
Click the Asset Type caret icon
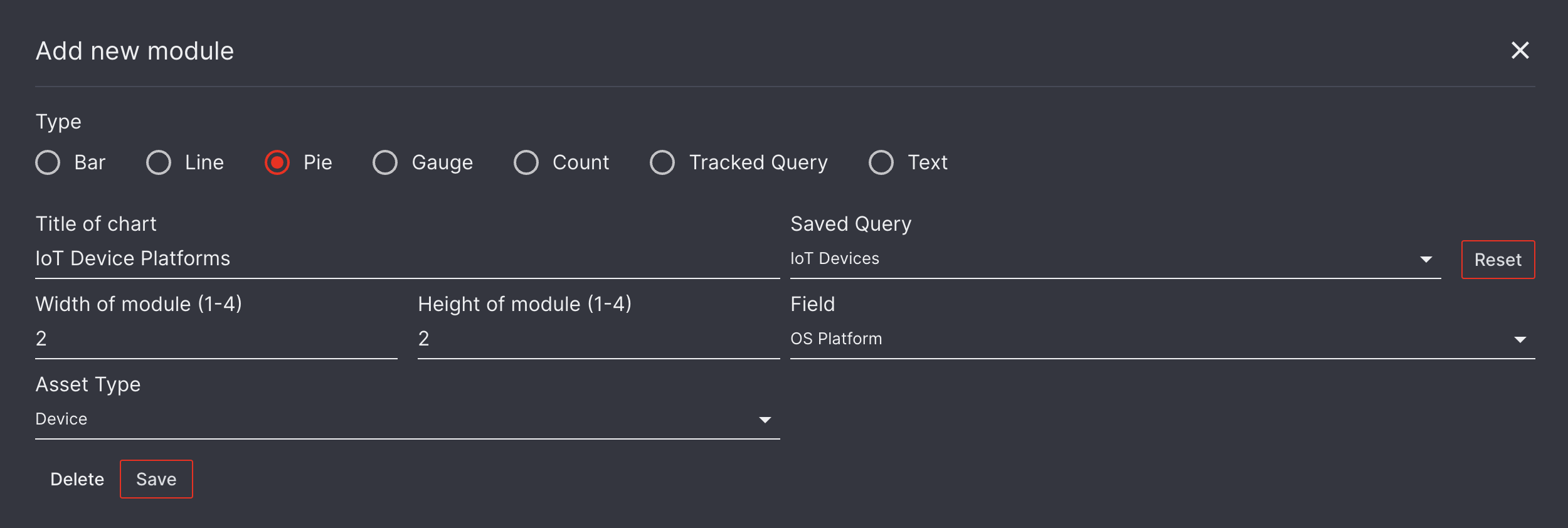(x=765, y=419)
